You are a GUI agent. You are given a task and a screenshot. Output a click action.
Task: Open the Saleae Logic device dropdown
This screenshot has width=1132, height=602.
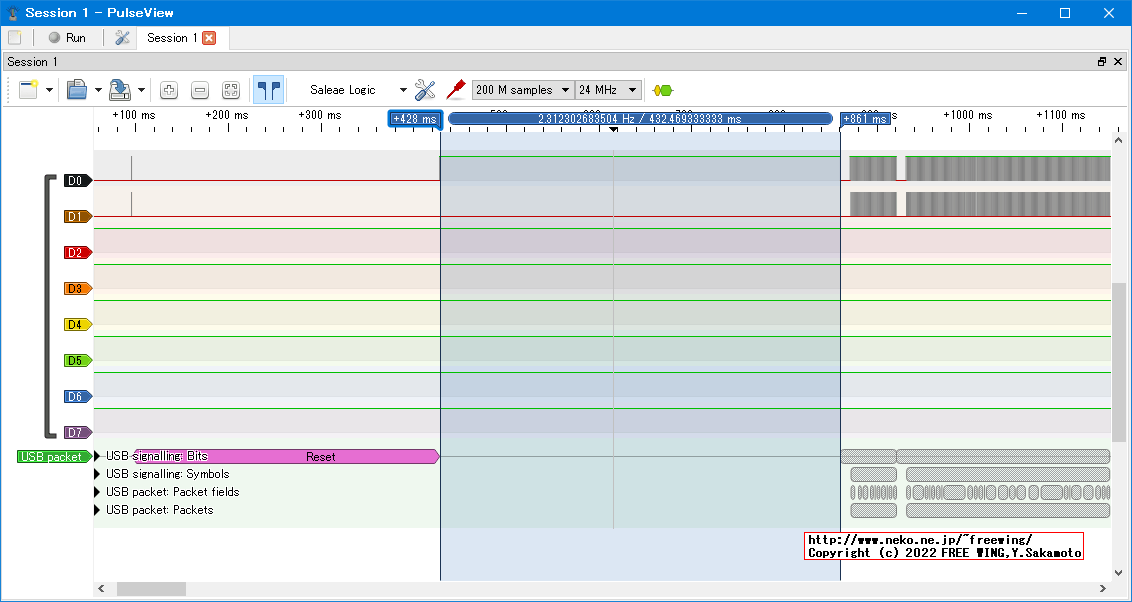pos(357,90)
